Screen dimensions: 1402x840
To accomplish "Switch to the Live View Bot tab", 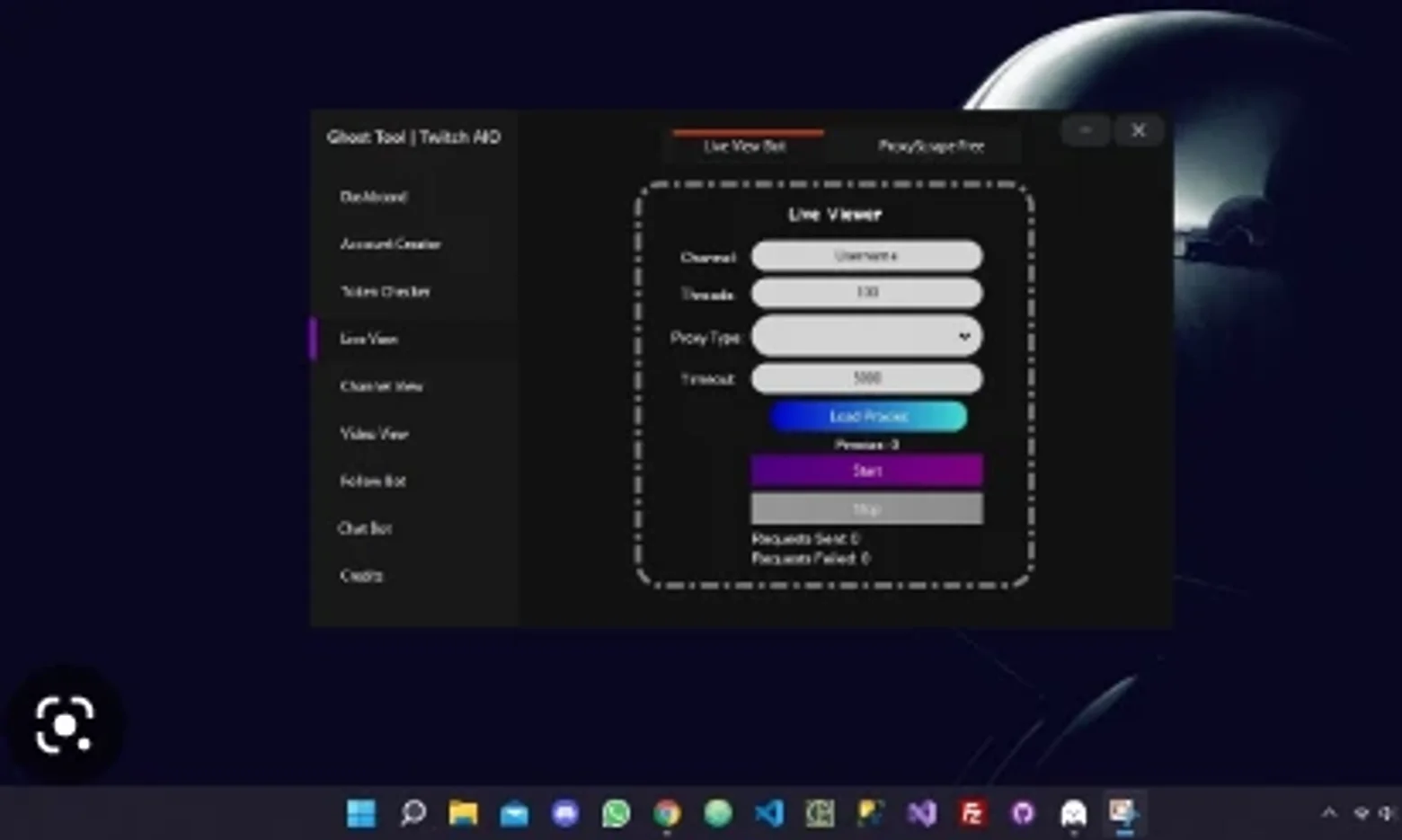I will tap(746, 146).
